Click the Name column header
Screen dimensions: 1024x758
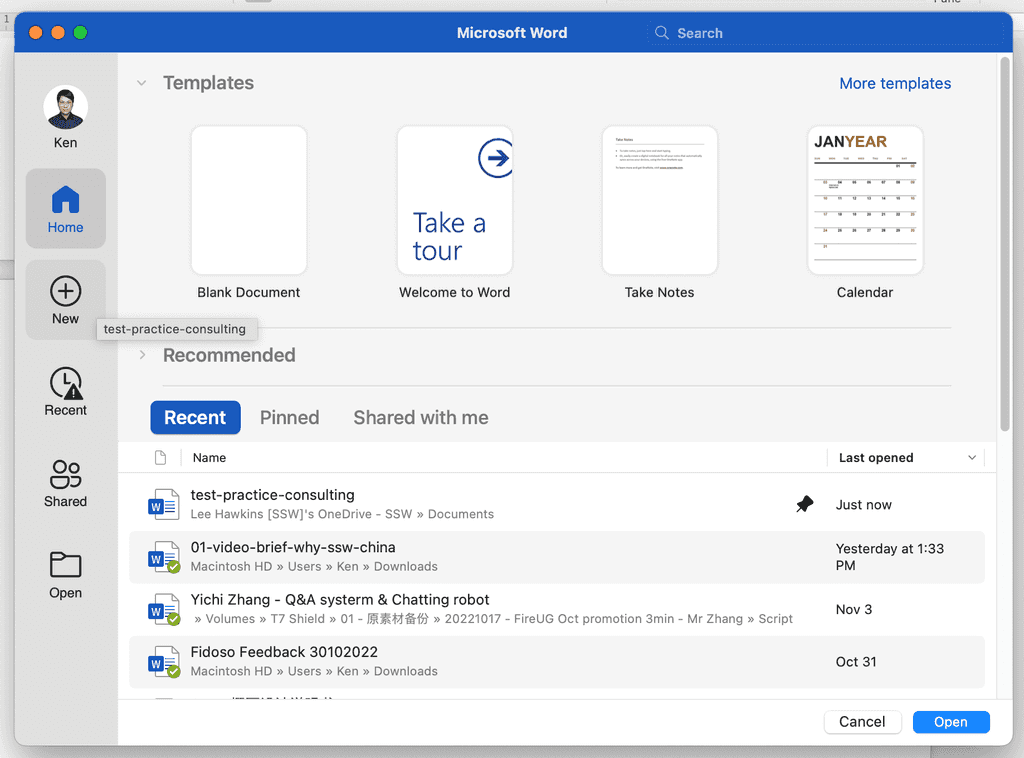pos(209,457)
